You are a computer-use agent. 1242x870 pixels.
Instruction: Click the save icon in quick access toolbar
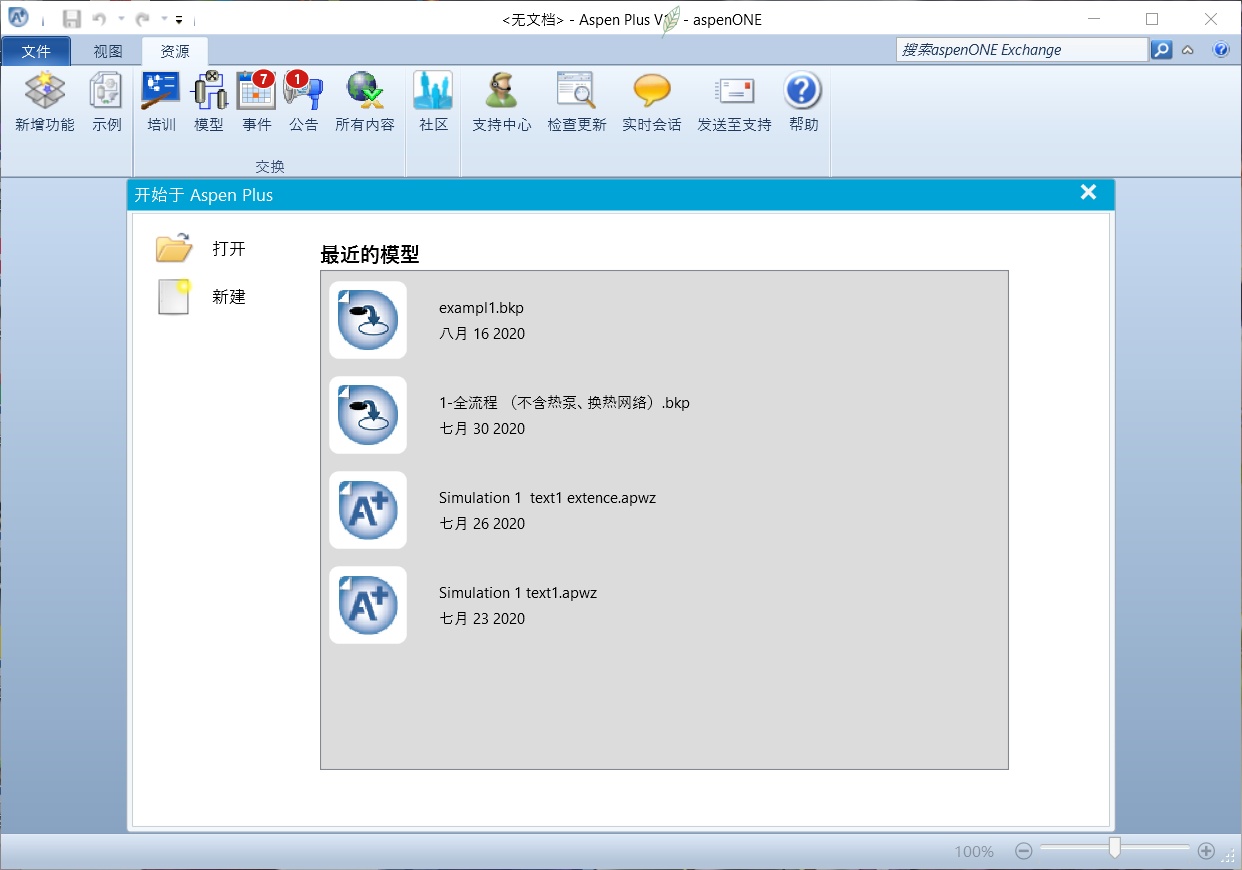click(x=71, y=19)
